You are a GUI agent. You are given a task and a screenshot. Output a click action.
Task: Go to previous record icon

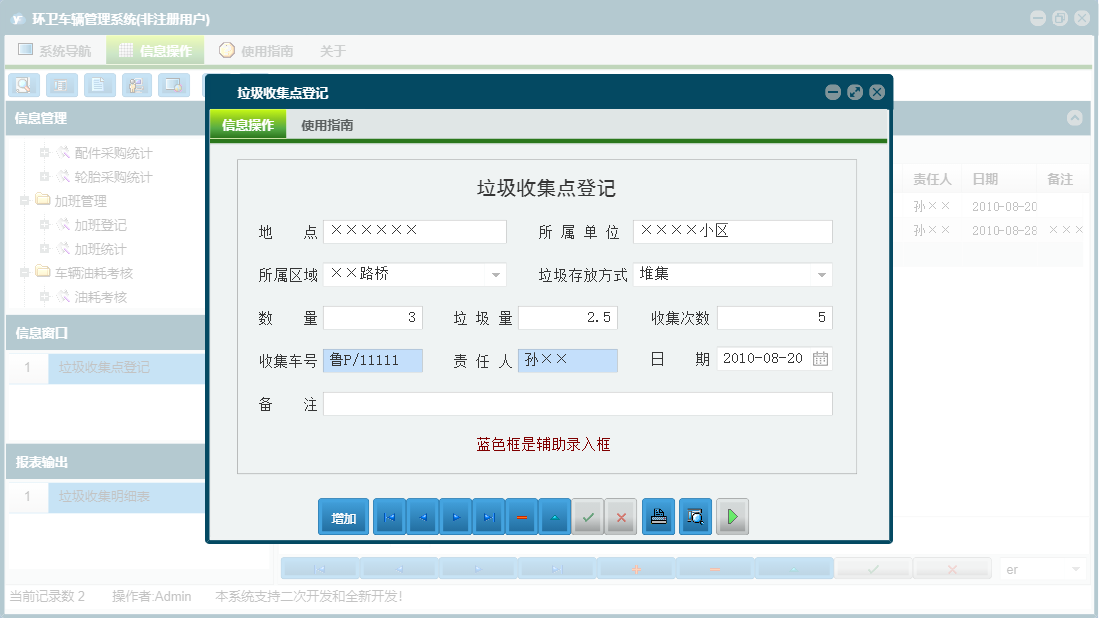[x=421, y=517]
